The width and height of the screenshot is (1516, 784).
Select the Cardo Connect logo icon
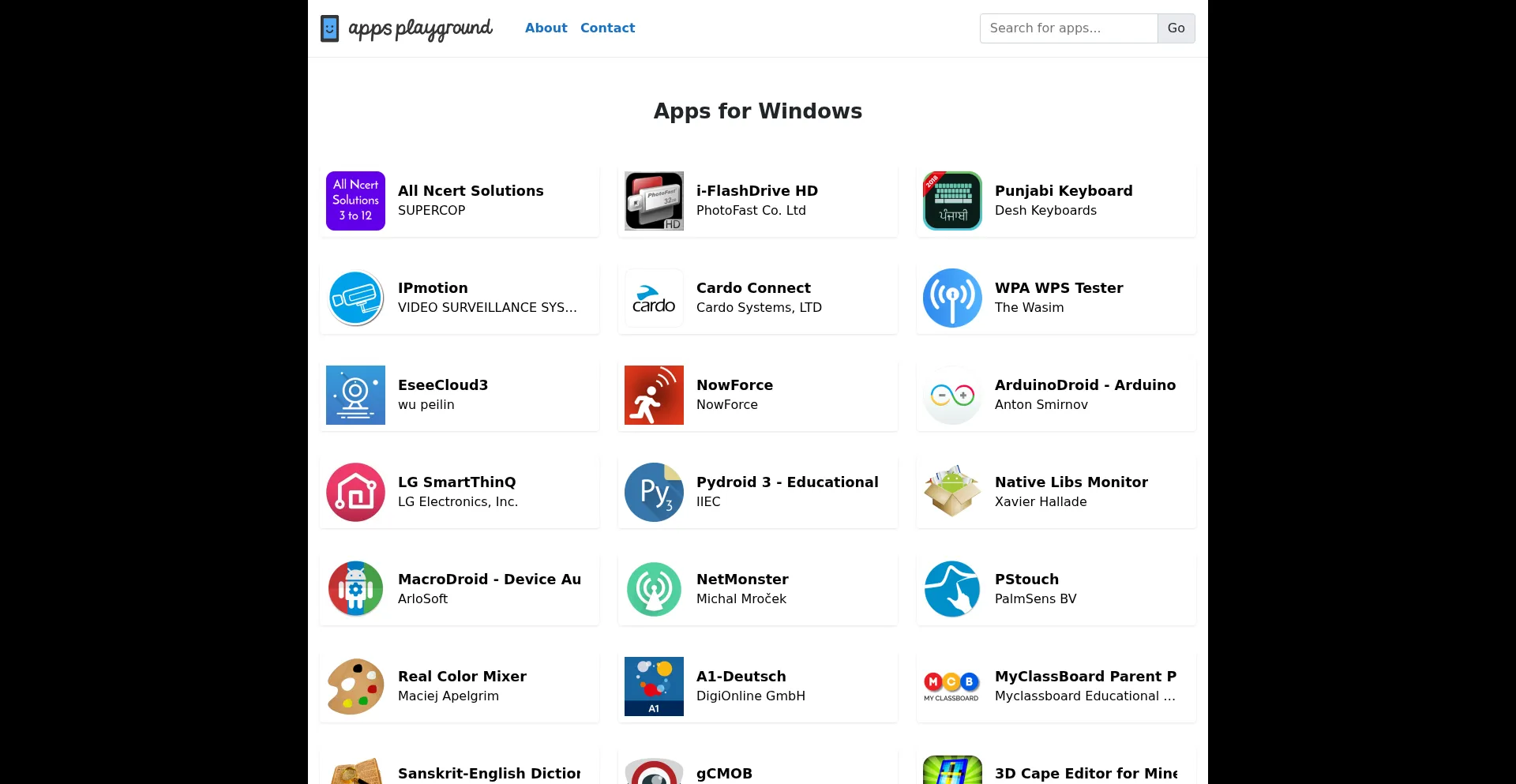click(x=654, y=298)
